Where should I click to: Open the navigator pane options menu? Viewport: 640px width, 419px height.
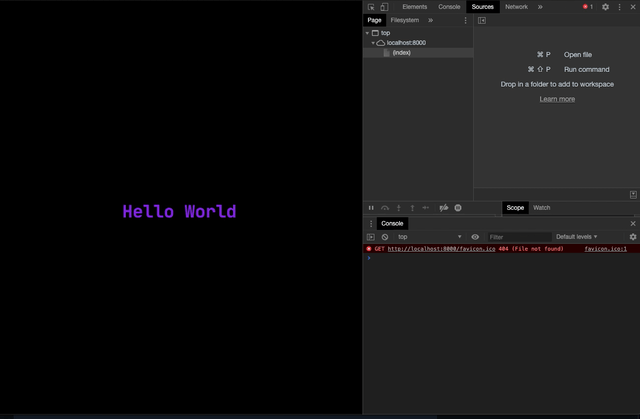pos(465,20)
